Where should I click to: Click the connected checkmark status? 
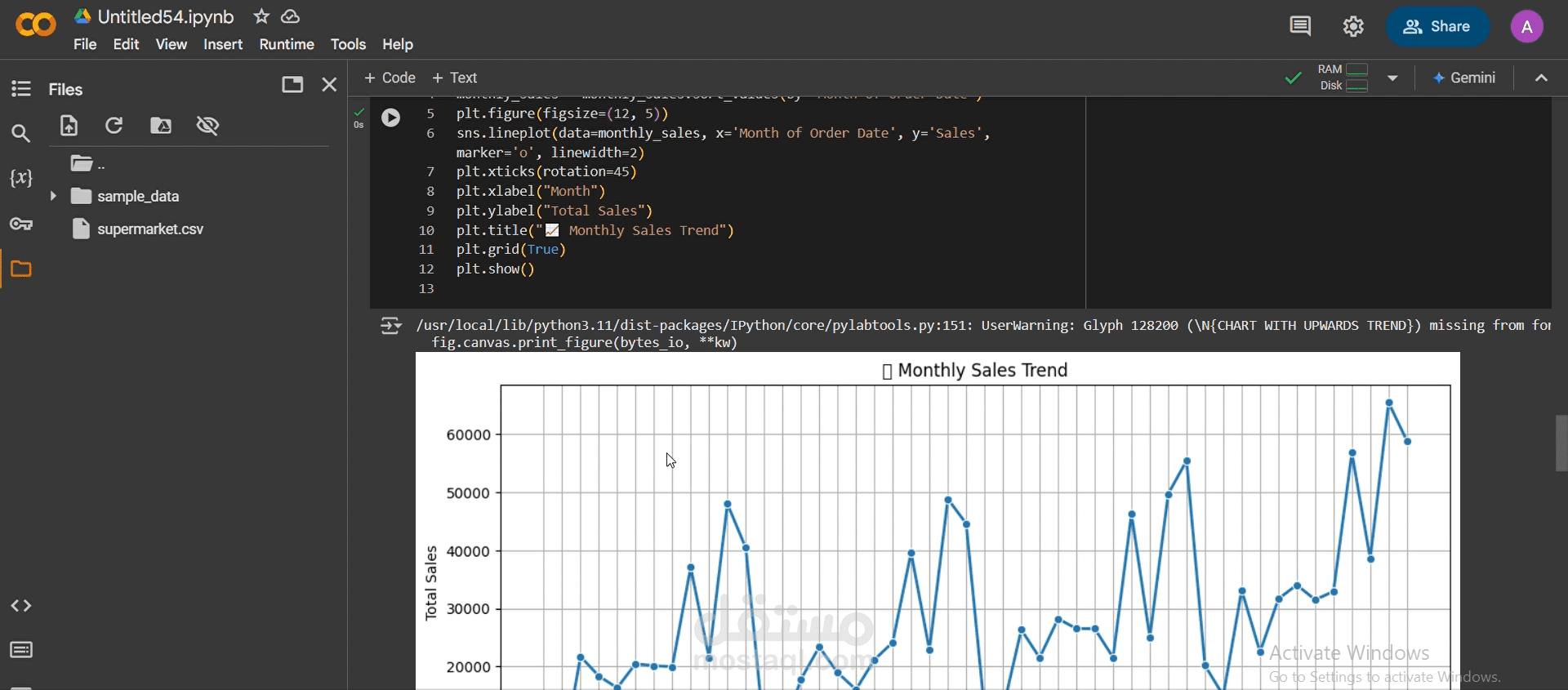1293,78
